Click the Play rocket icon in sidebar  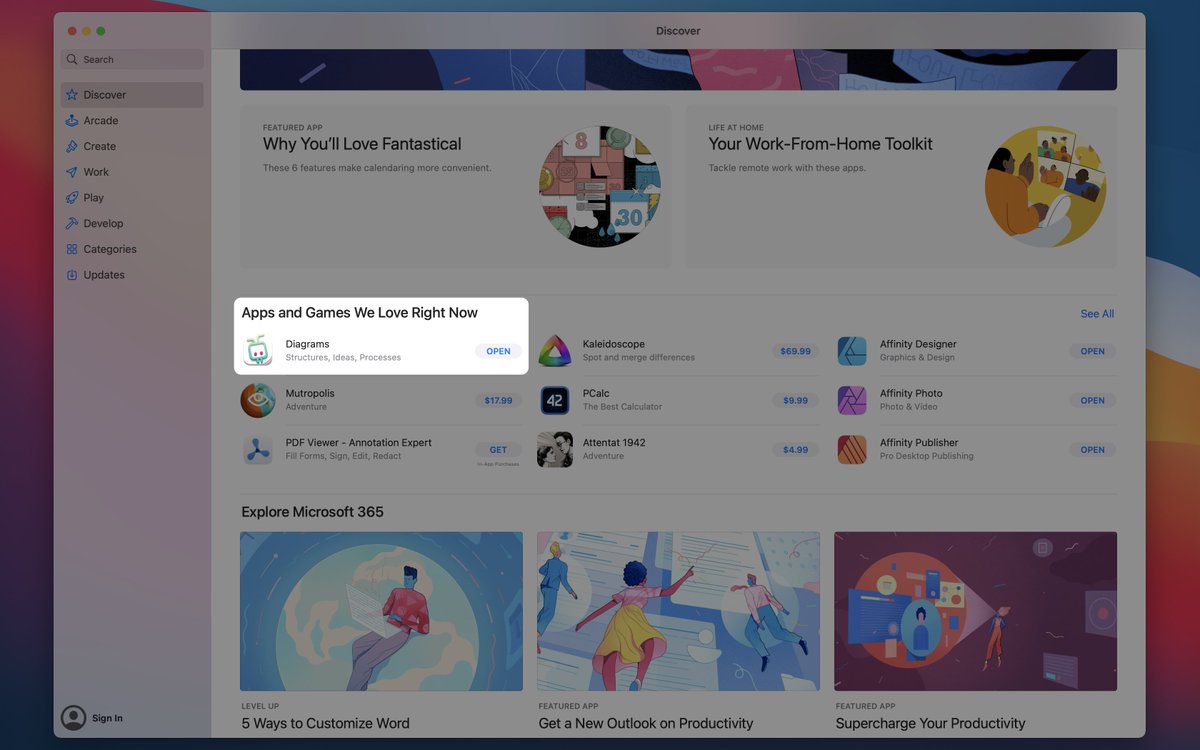[72, 198]
